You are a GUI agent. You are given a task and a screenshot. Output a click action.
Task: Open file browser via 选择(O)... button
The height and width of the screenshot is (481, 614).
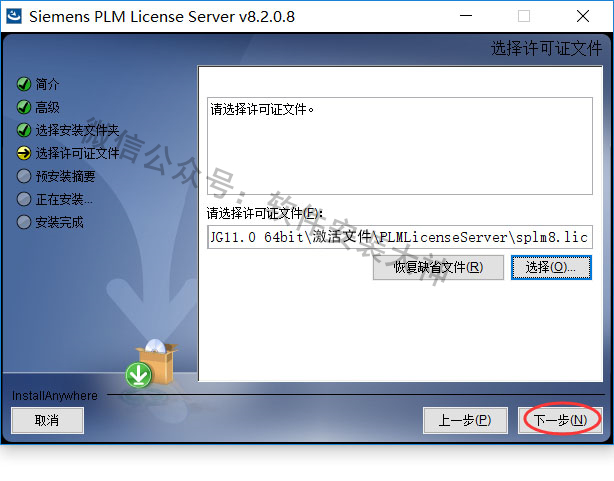(x=551, y=268)
